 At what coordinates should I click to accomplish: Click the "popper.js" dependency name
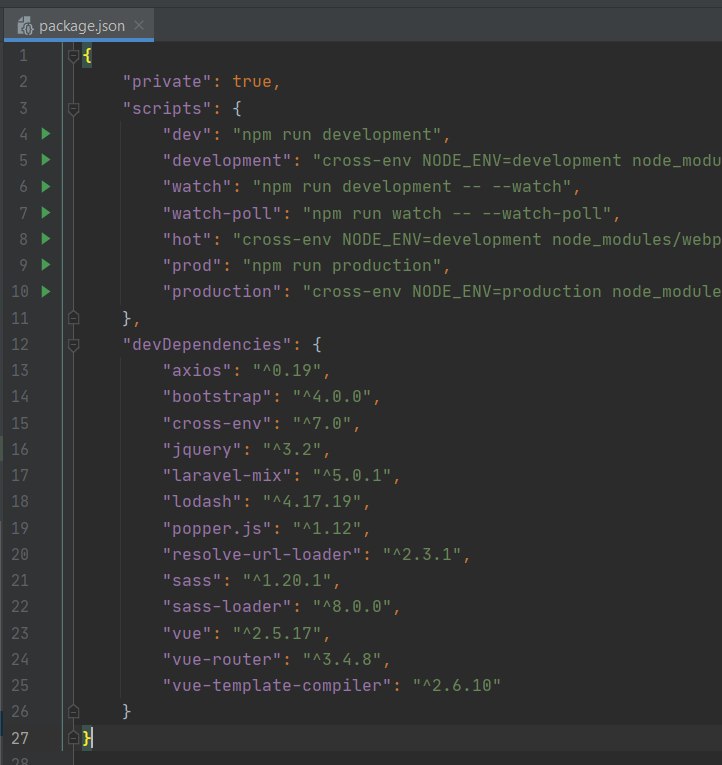pyautogui.click(x=217, y=528)
